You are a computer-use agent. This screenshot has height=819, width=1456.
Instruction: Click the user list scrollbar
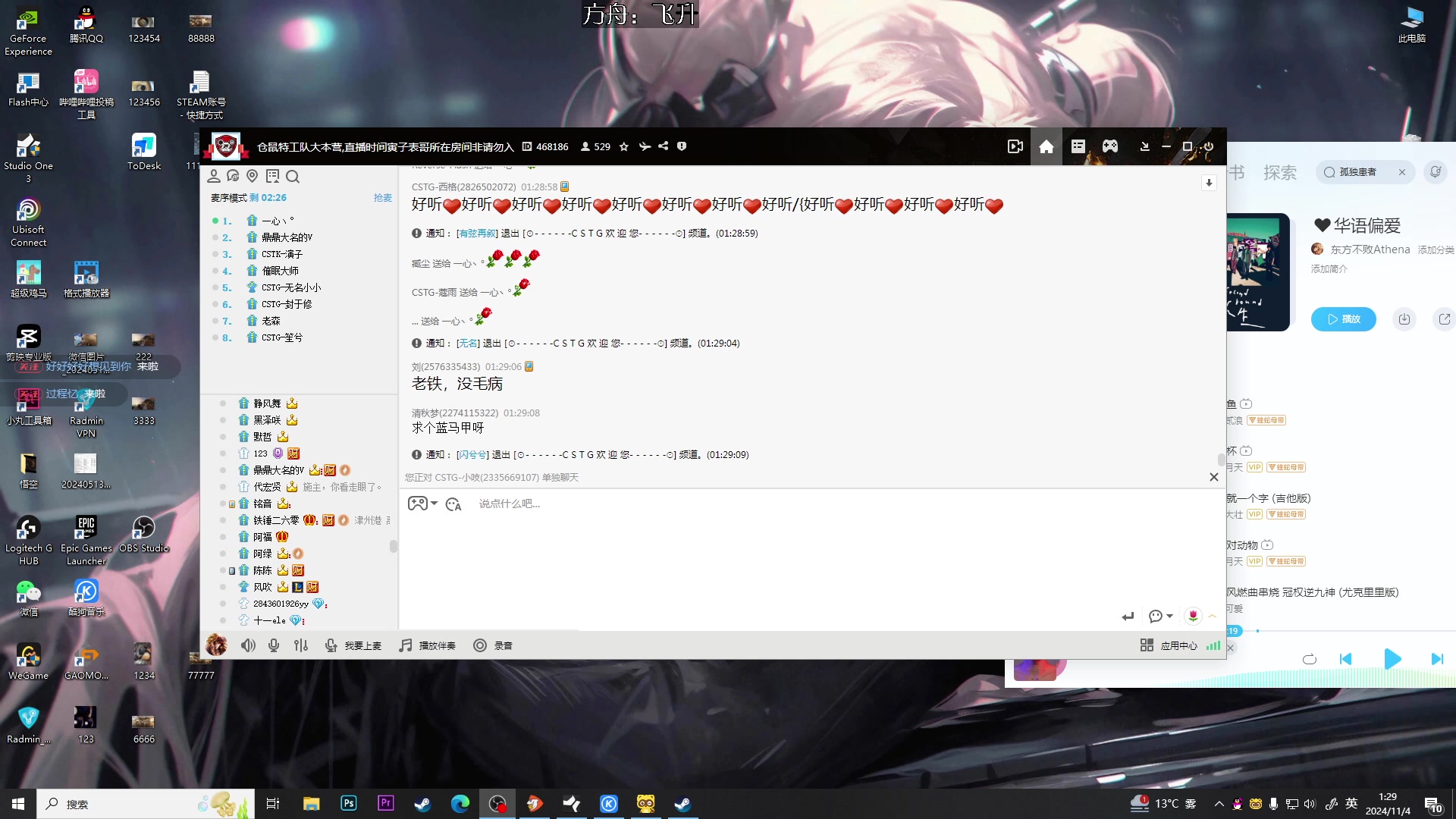393,546
